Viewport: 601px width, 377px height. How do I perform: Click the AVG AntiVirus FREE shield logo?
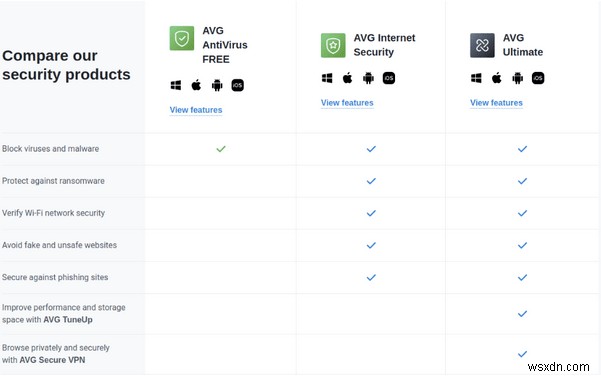(182, 38)
